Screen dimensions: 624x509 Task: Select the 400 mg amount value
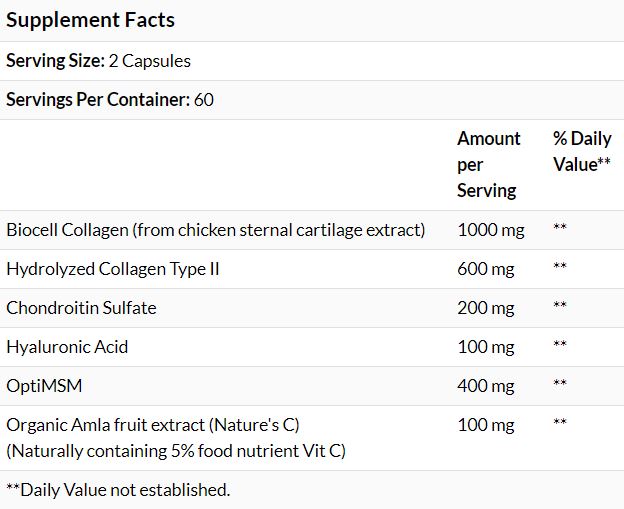tap(484, 386)
